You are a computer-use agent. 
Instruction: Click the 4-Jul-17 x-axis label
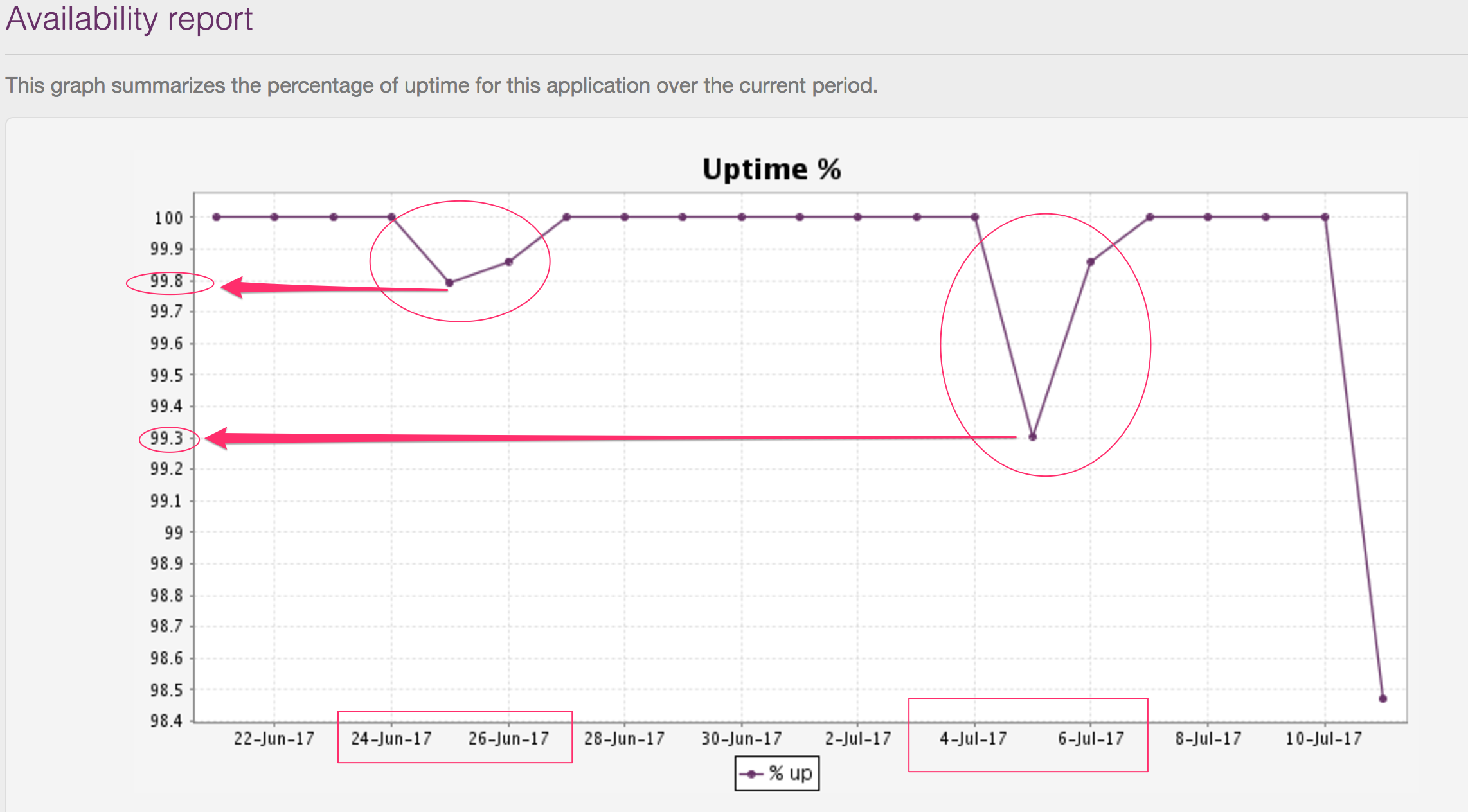coord(973,739)
